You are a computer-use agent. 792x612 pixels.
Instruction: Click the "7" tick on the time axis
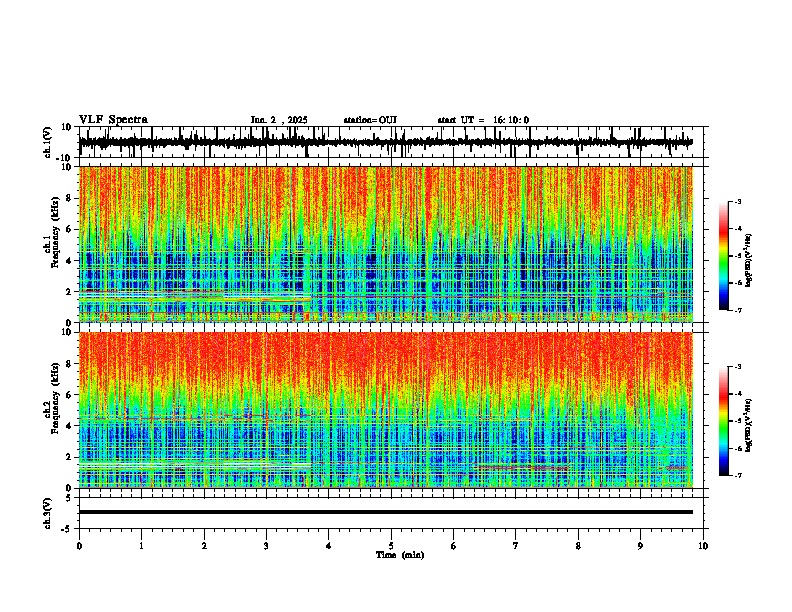[516, 546]
